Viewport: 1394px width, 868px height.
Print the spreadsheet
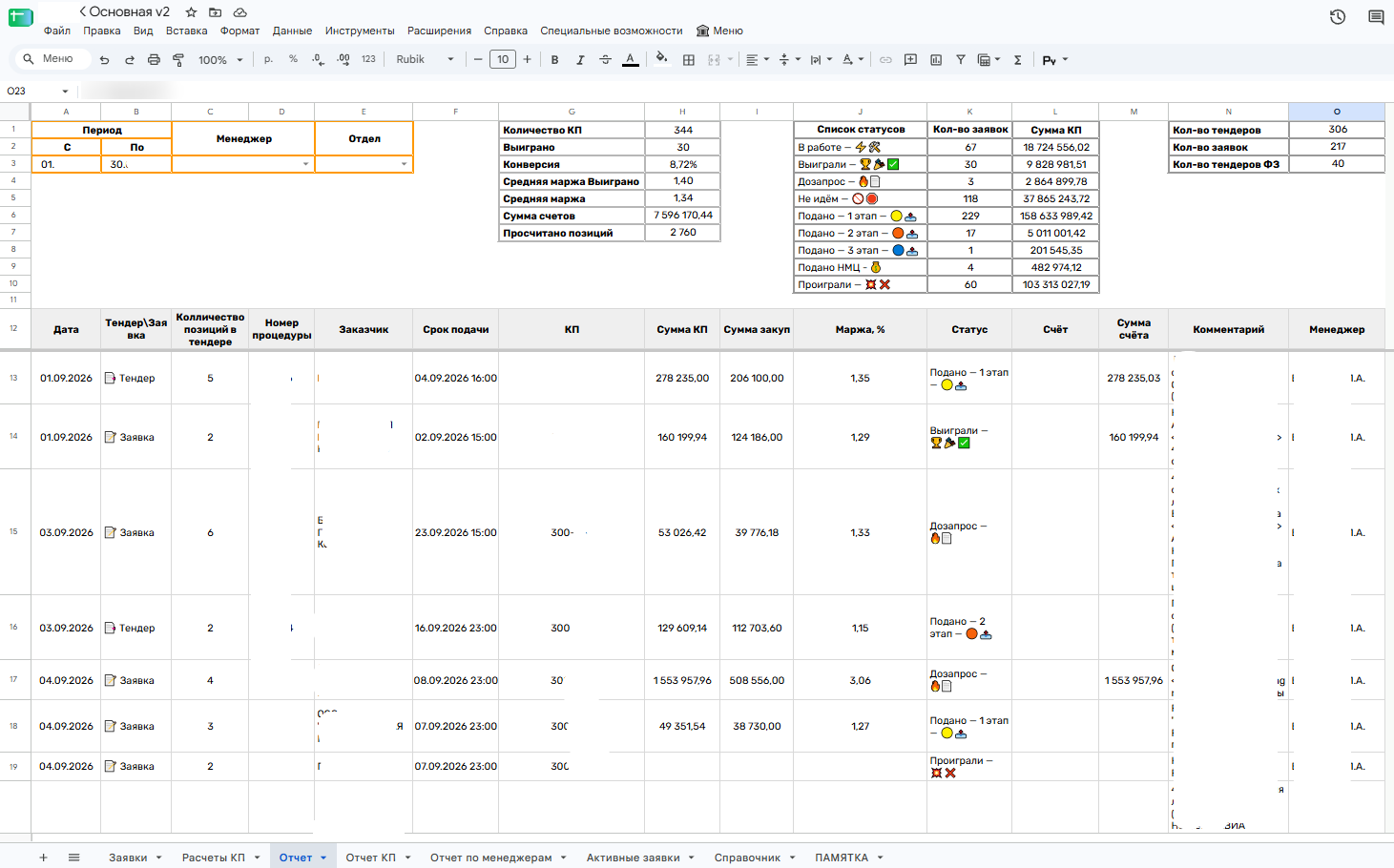[x=154, y=60]
